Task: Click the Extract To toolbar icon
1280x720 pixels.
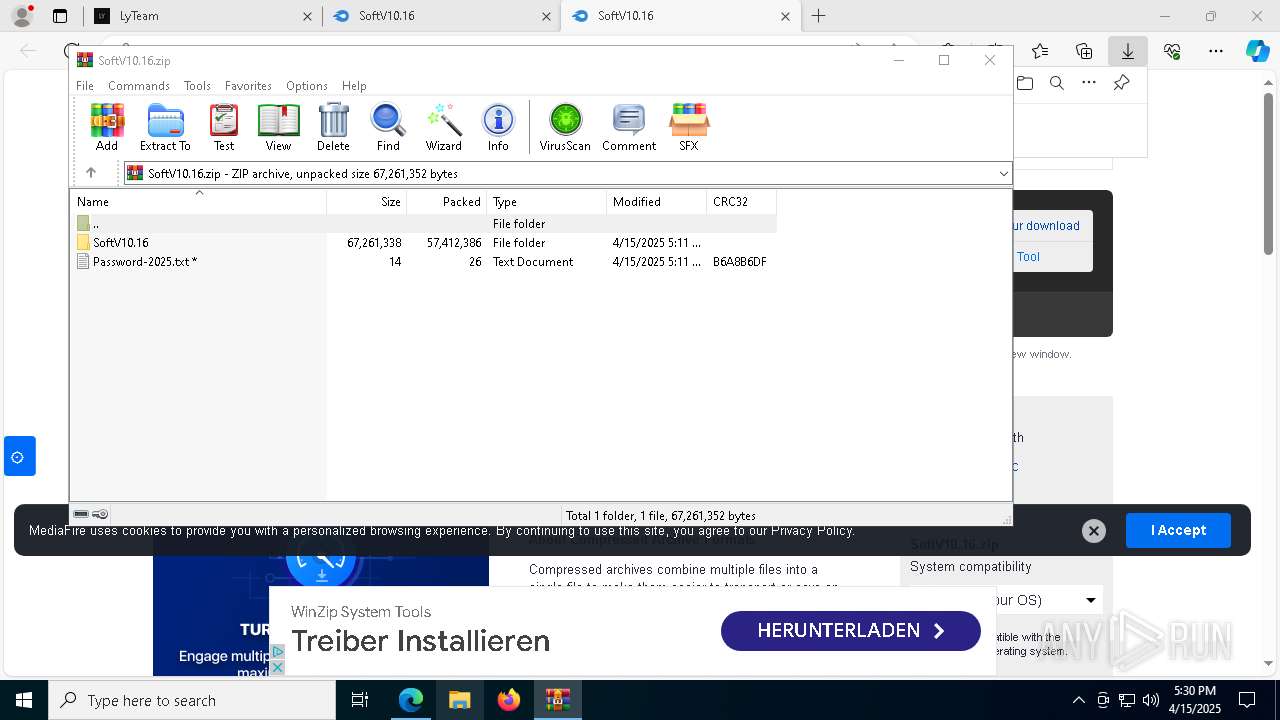Action: point(165,127)
